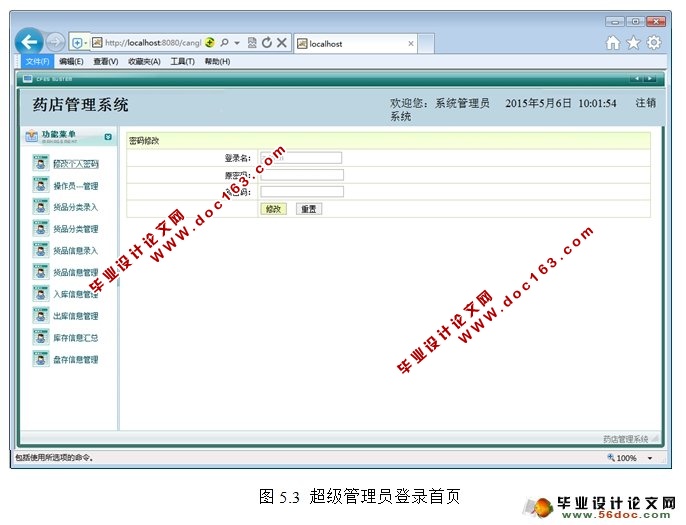Click the localhost URL address field
Image resolution: width=686 pixels, height=525 pixels.
click(x=153, y=42)
